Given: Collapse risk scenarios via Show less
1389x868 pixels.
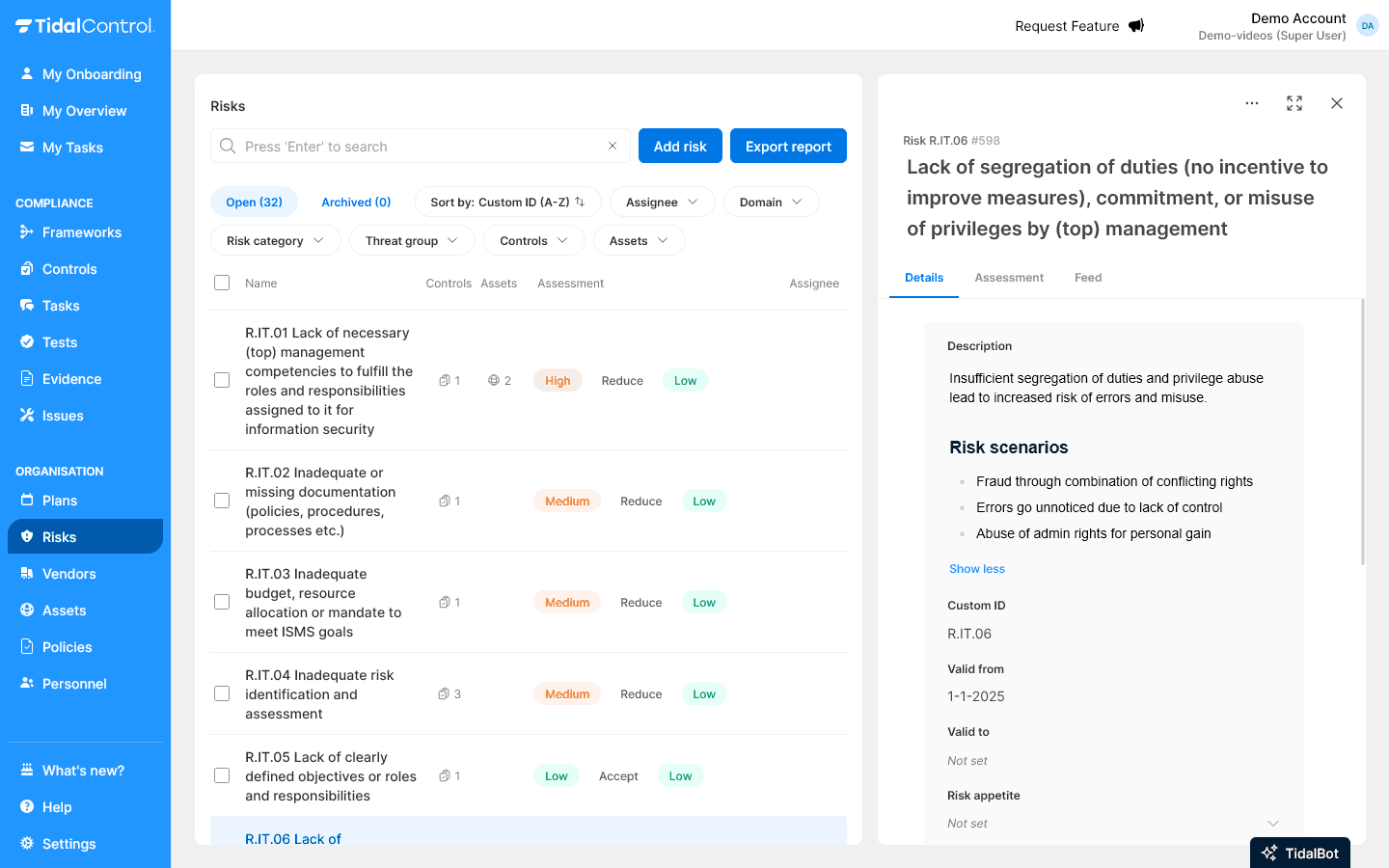Looking at the screenshot, I should (x=976, y=568).
